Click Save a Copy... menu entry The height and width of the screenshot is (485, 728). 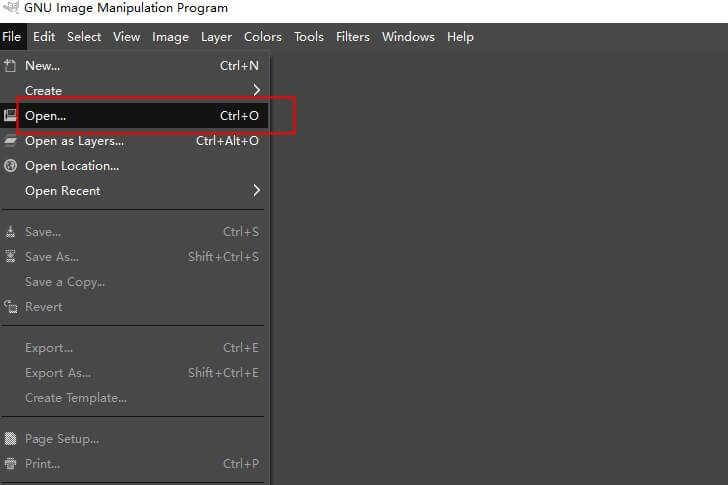pos(134,282)
